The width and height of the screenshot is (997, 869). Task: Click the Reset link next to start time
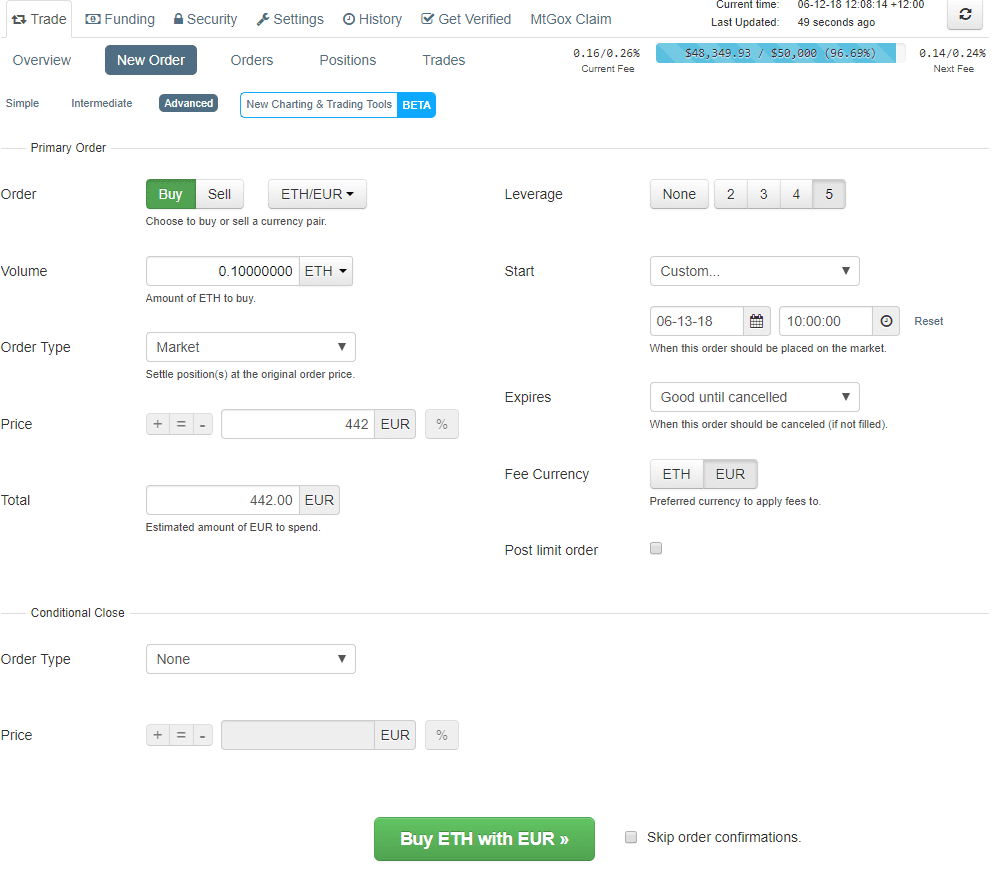pyautogui.click(x=928, y=321)
